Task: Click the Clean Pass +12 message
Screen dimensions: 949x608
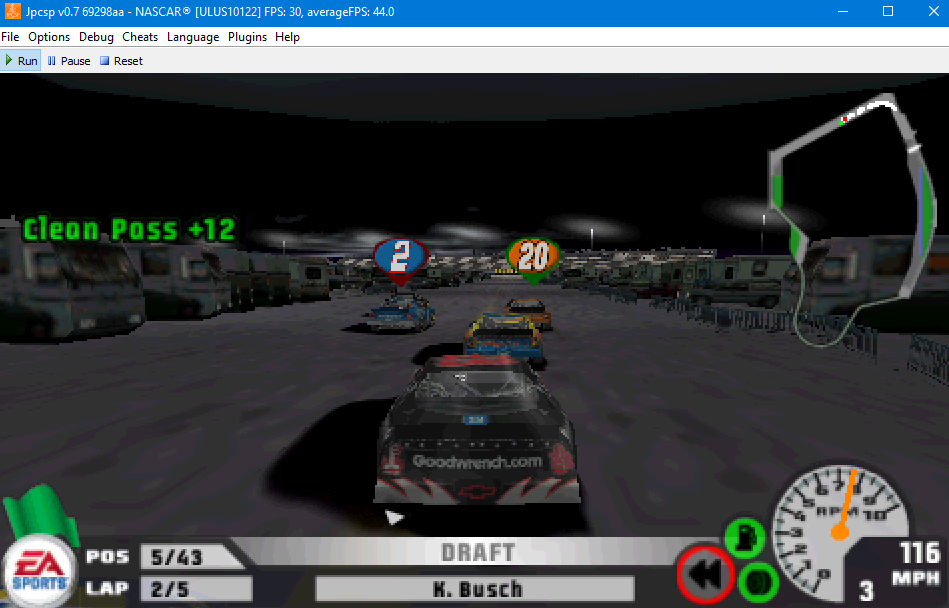Action: point(129,229)
